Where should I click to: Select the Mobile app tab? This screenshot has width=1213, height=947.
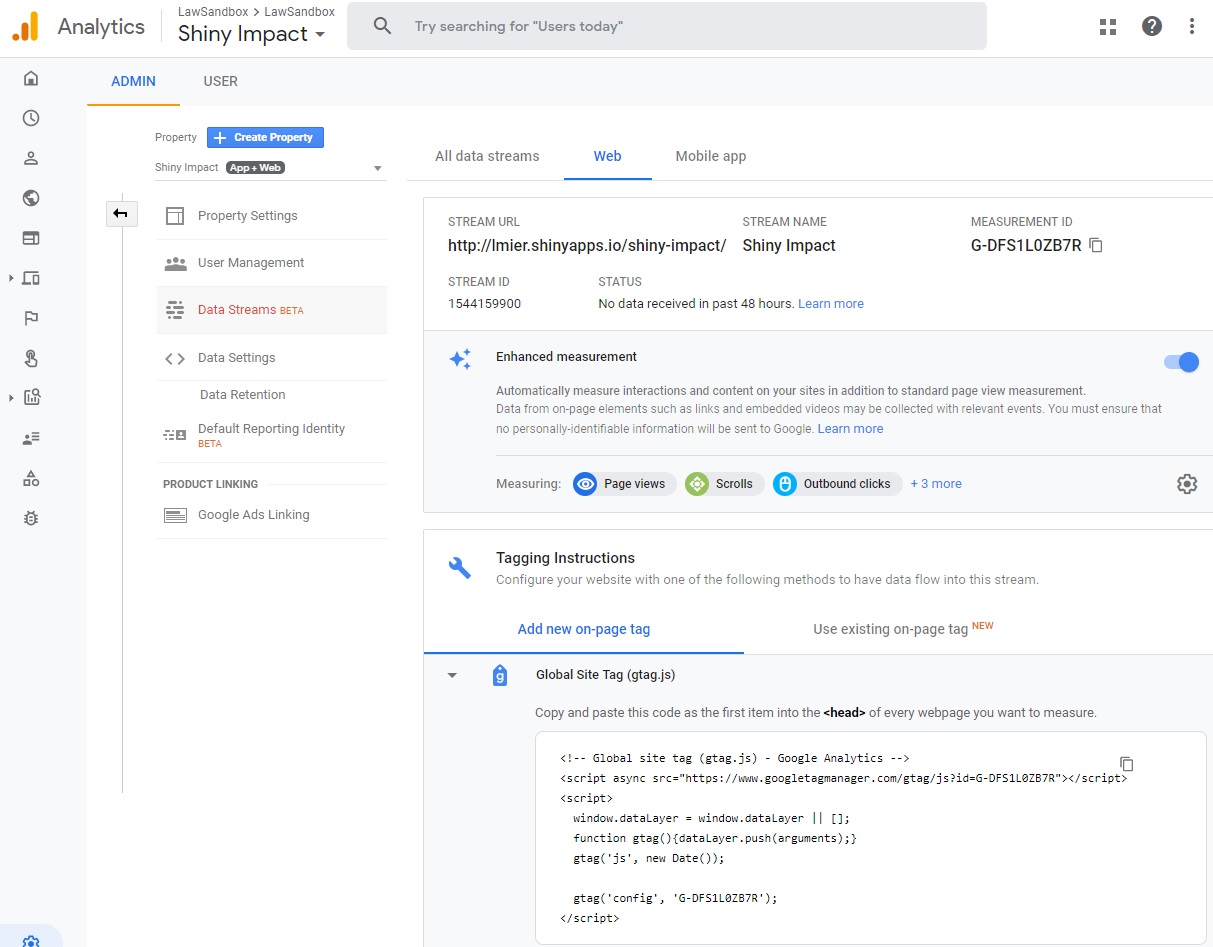pos(711,156)
